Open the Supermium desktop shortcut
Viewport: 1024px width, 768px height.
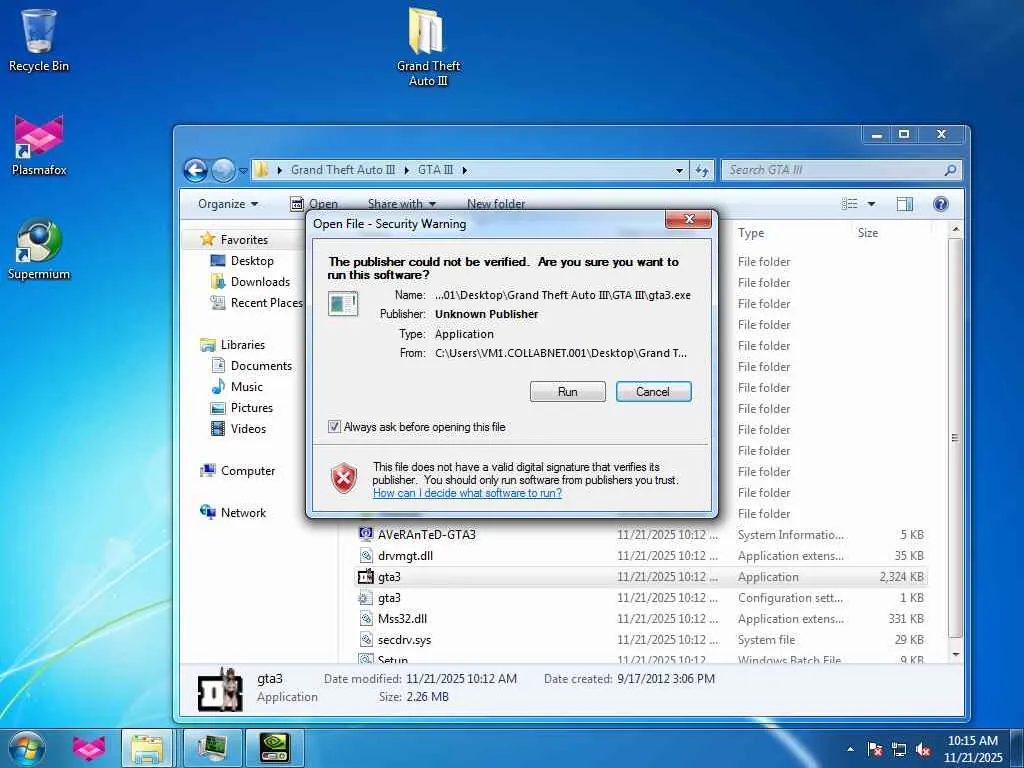click(x=39, y=249)
